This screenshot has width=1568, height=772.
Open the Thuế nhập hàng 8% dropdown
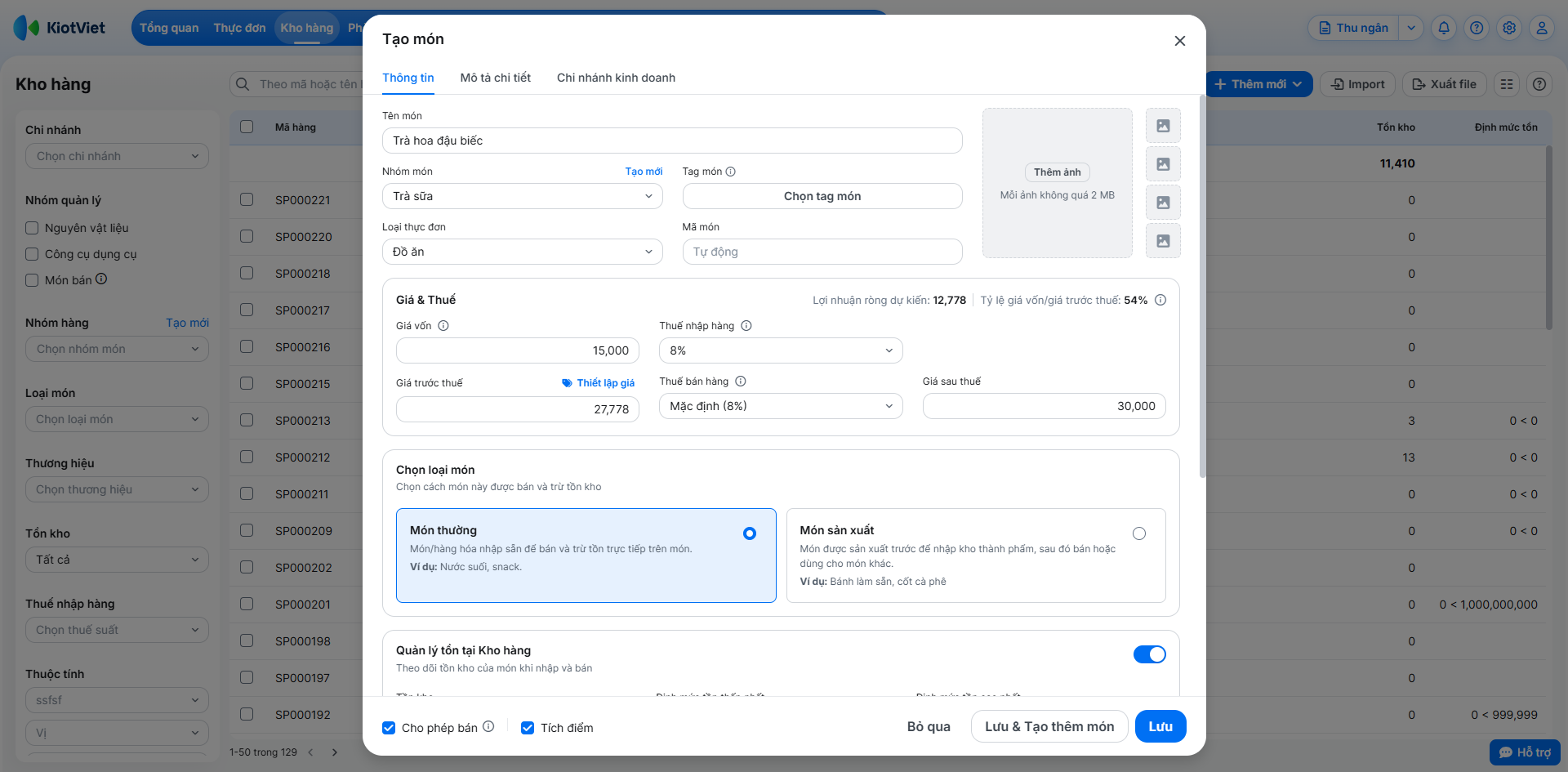click(x=780, y=350)
